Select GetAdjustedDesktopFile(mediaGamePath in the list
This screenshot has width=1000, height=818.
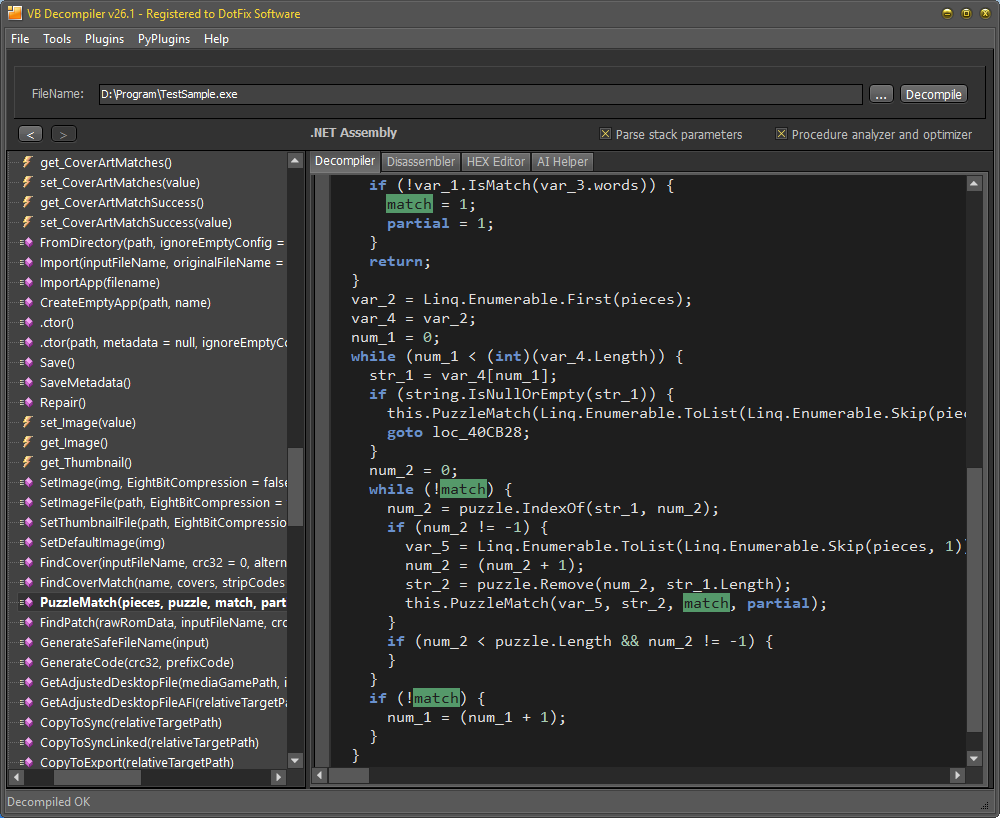163,682
